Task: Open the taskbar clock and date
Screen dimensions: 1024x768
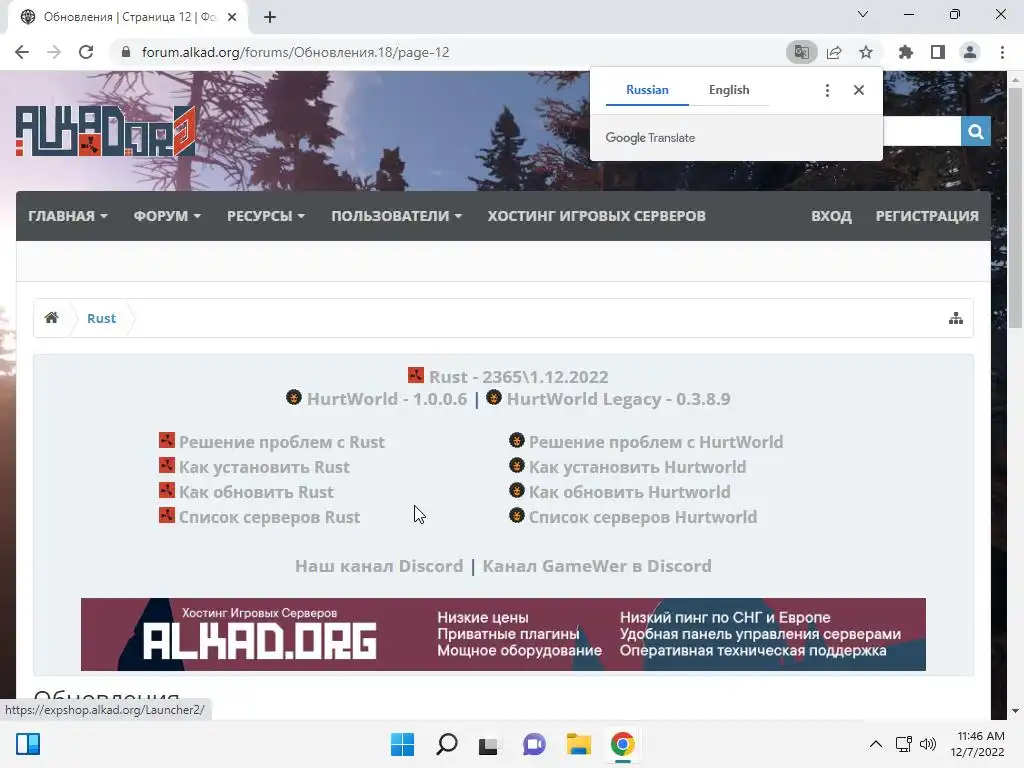Action: (978, 744)
